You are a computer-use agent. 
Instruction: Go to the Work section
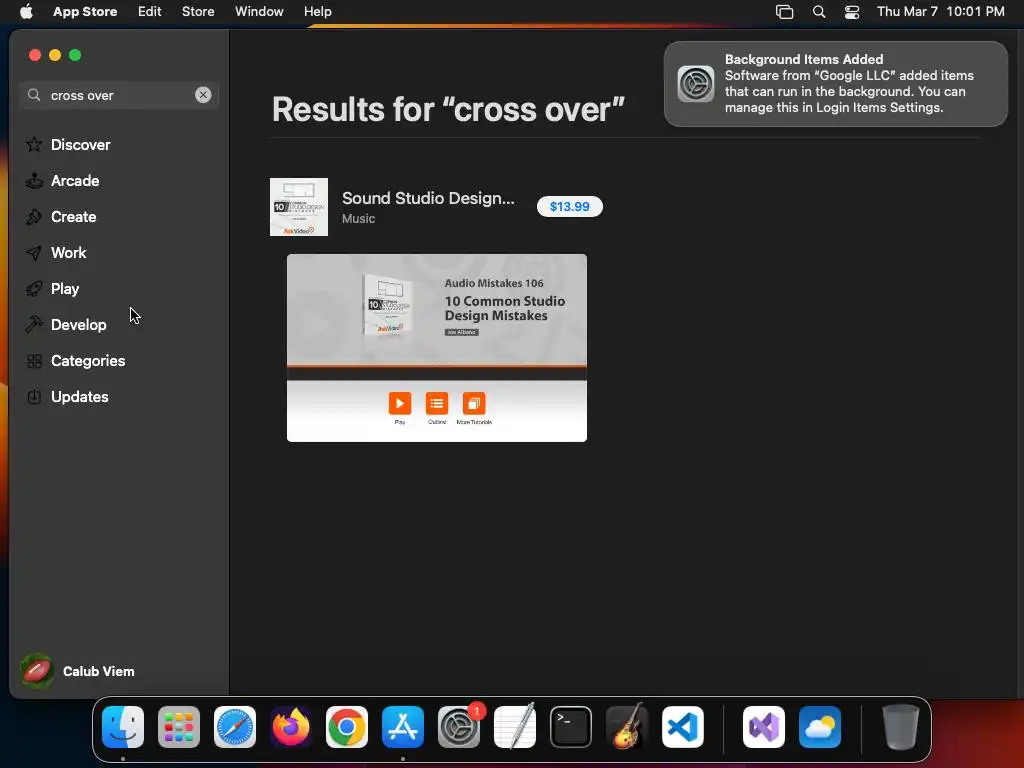point(56,253)
